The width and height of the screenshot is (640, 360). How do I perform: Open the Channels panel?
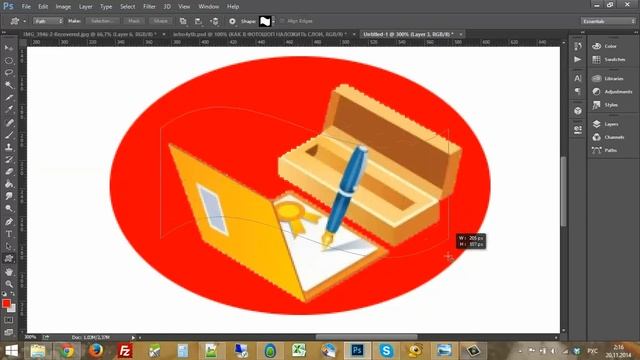pyautogui.click(x=608, y=137)
